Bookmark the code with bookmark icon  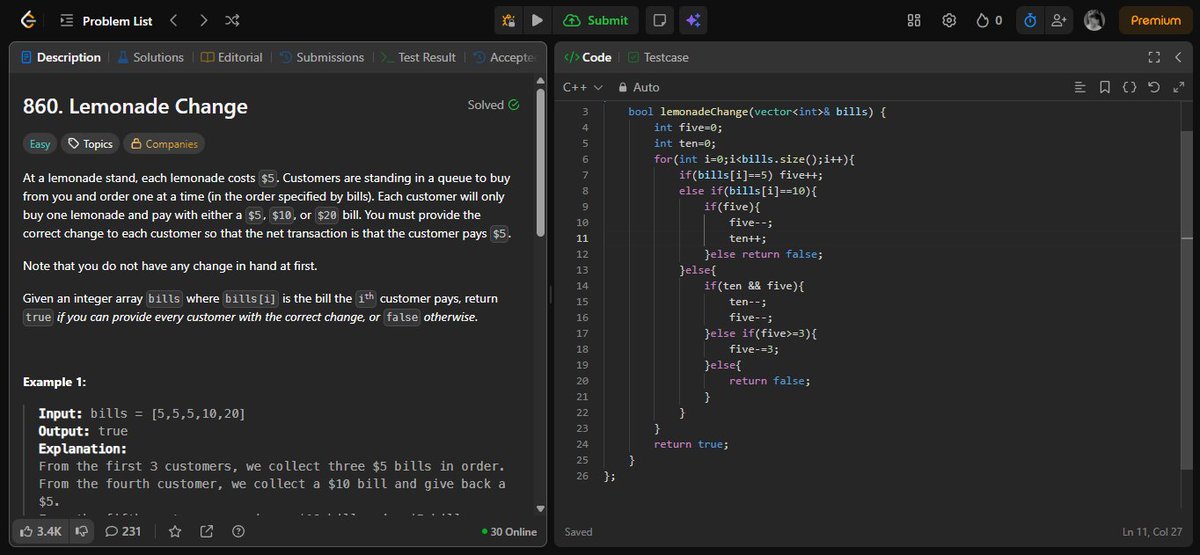pyautogui.click(x=1104, y=87)
